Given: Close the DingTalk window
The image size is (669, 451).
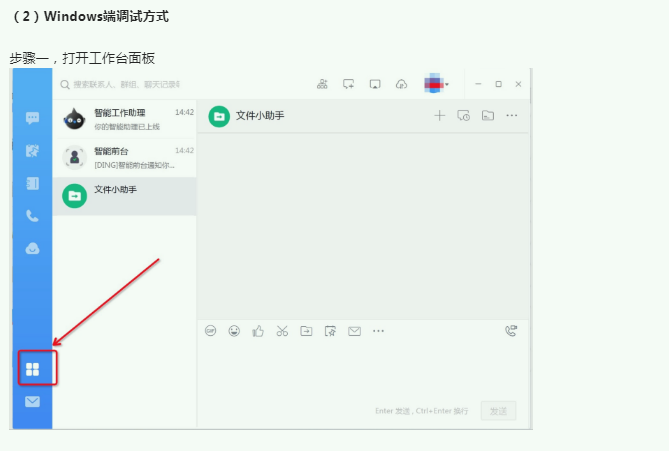Looking at the screenshot, I should pos(518,84).
